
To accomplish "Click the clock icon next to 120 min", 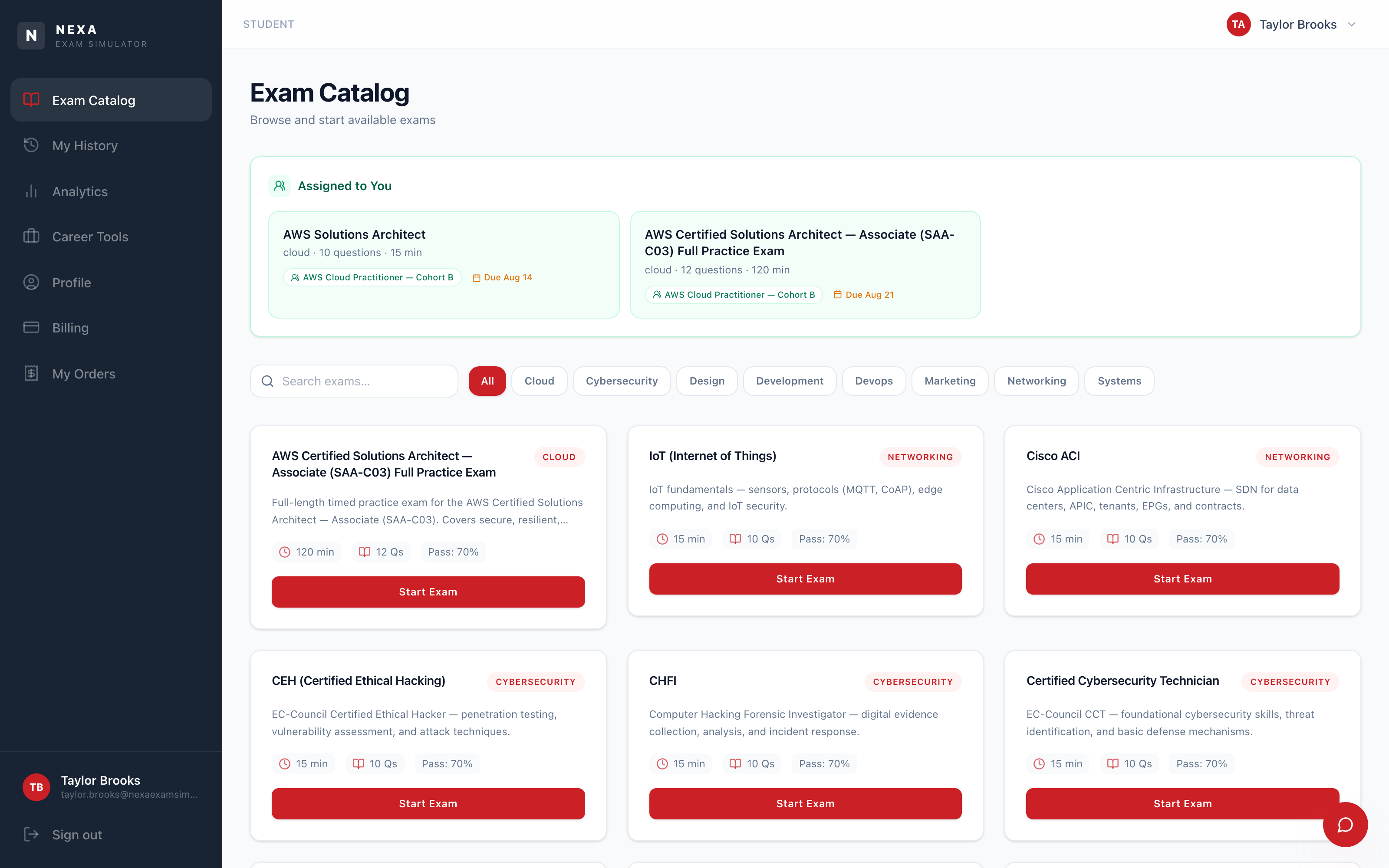I will point(285,552).
